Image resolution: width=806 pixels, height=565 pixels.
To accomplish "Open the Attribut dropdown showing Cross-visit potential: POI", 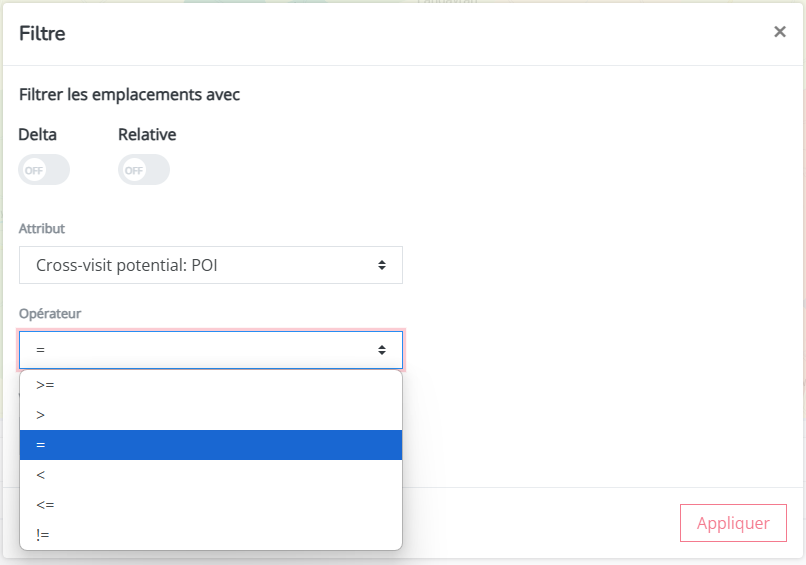I will pos(211,265).
